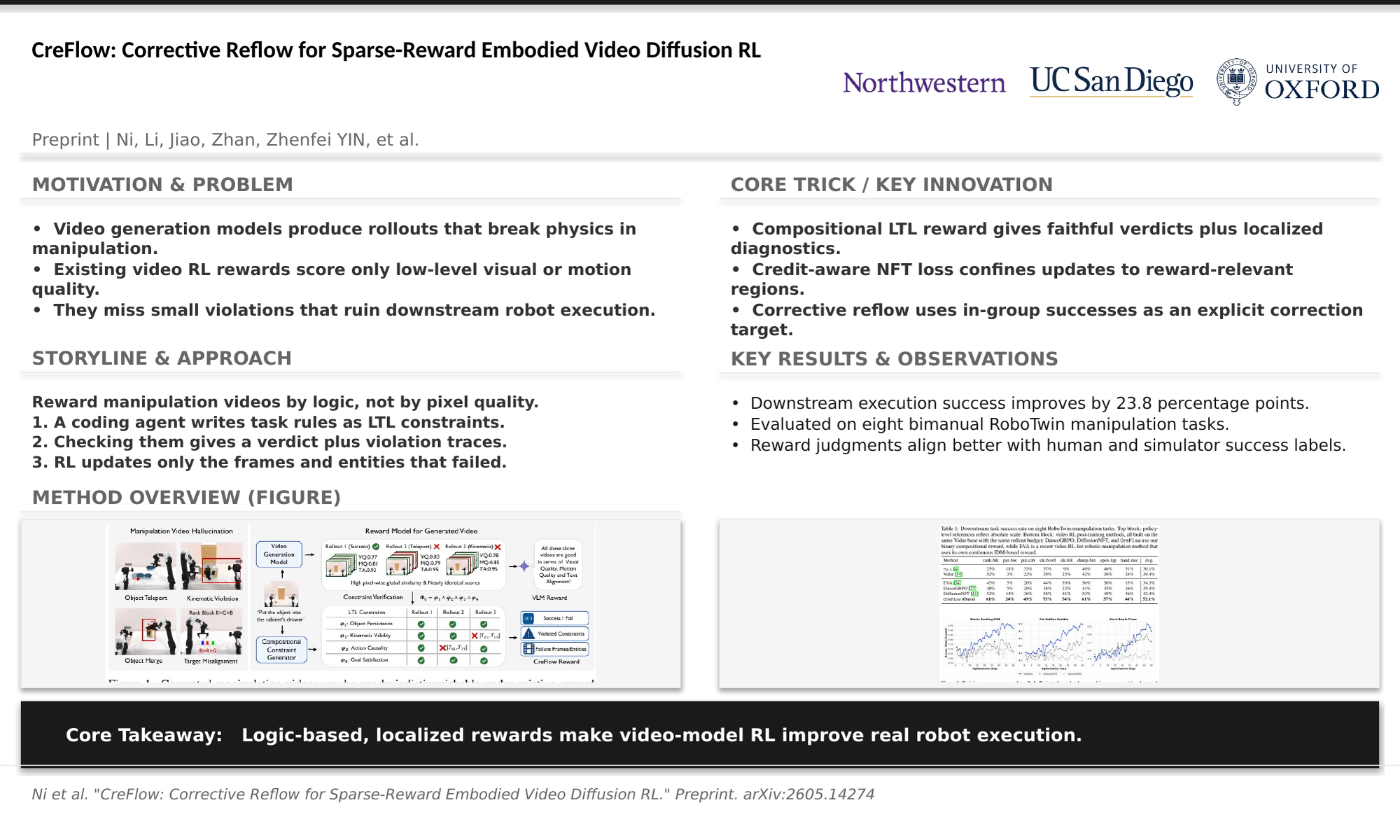Click the Northwestern logo
1400x840 pixels.
click(x=924, y=83)
